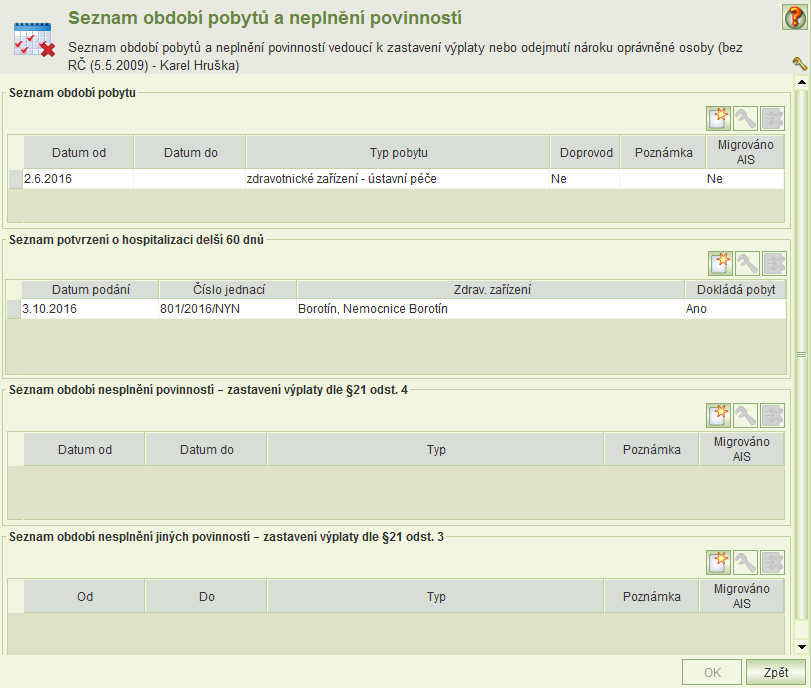811x688 pixels.
Task: Click the Zpět button
Action: [775, 672]
